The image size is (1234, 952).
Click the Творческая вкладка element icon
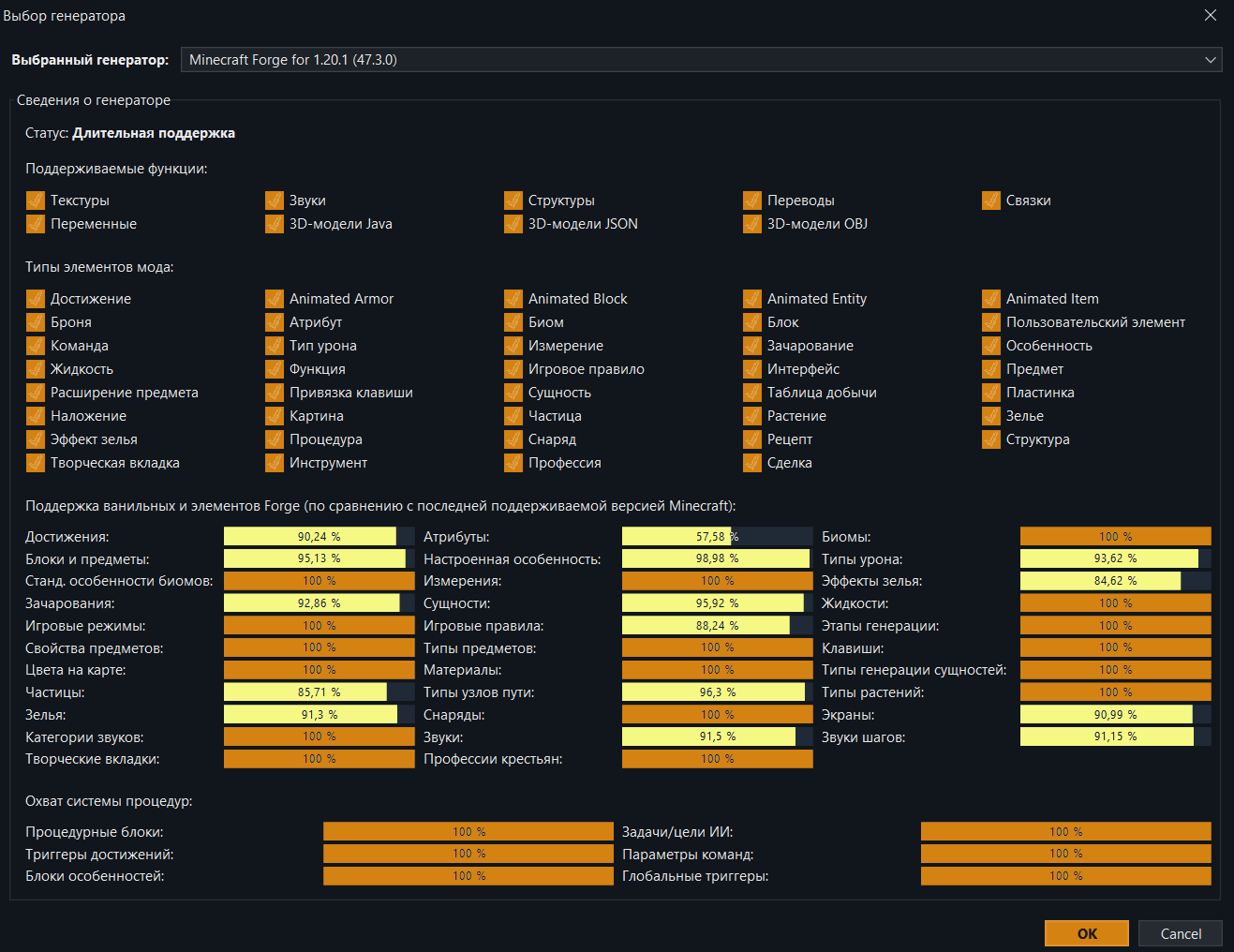(36, 463)
